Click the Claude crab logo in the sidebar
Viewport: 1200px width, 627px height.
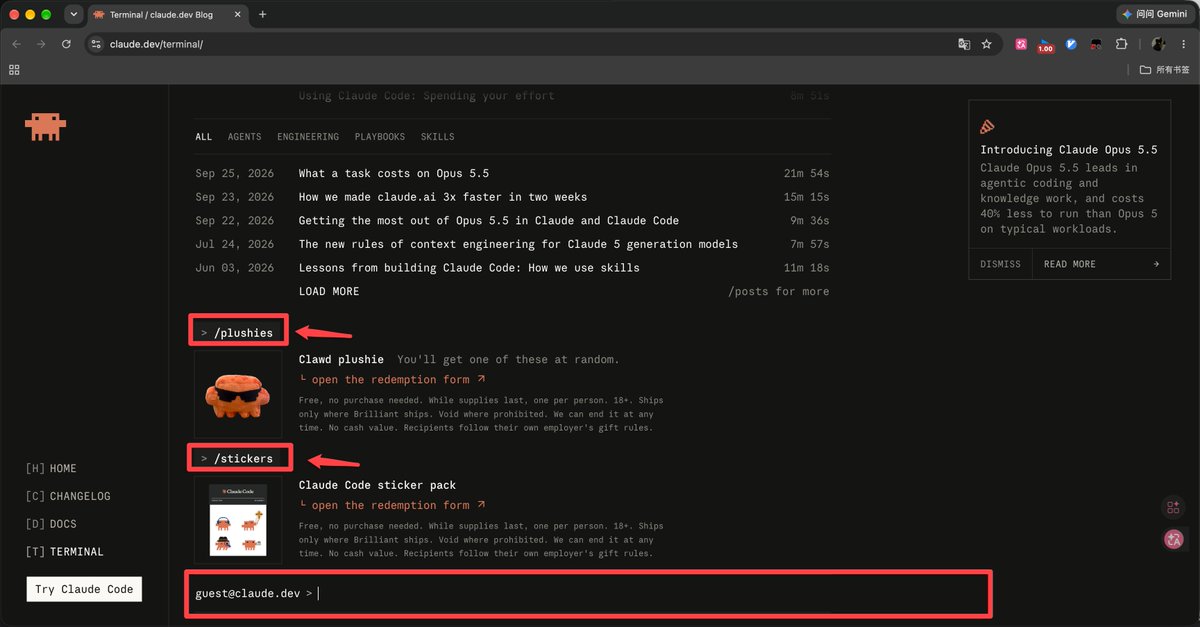(x=45, y=126)
